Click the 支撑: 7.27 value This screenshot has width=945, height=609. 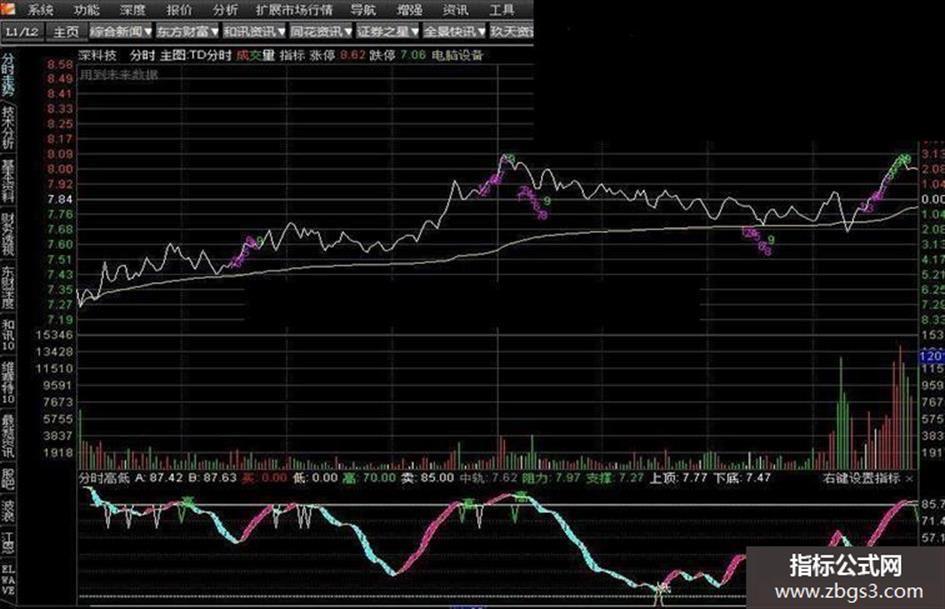[x=615, y=478]
